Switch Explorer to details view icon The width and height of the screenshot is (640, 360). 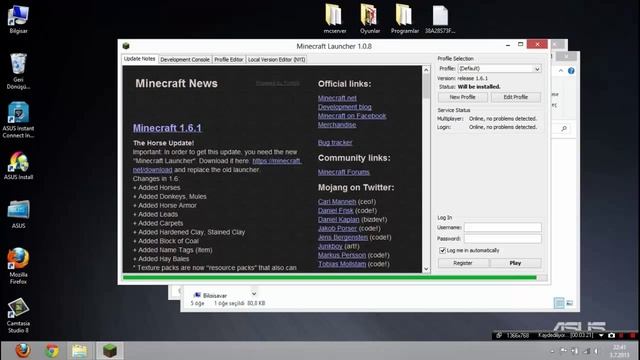[559, 303]
